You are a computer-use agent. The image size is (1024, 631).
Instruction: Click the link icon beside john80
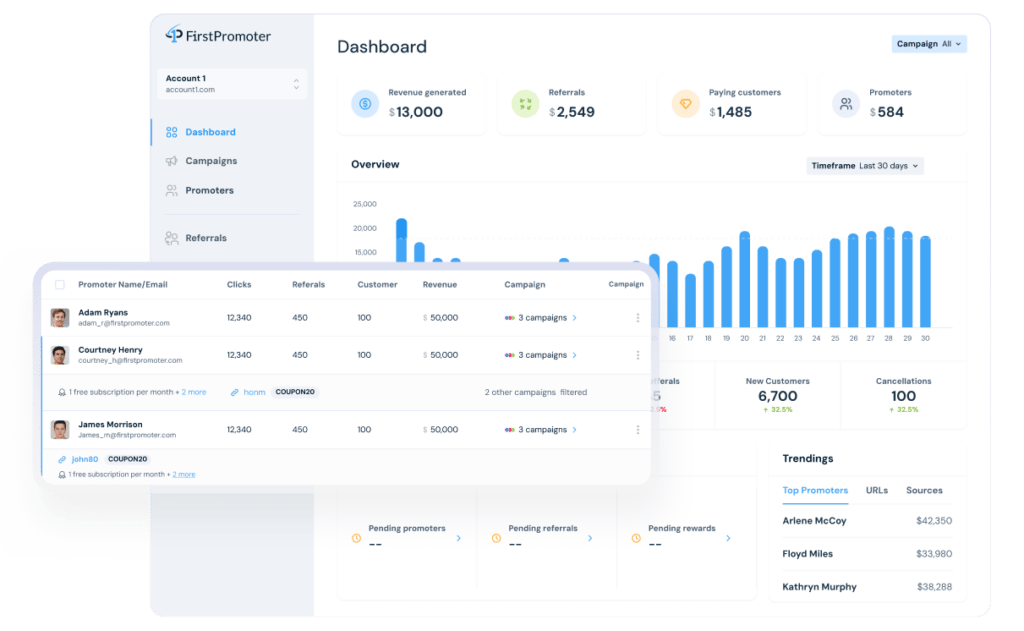point(62,459)
